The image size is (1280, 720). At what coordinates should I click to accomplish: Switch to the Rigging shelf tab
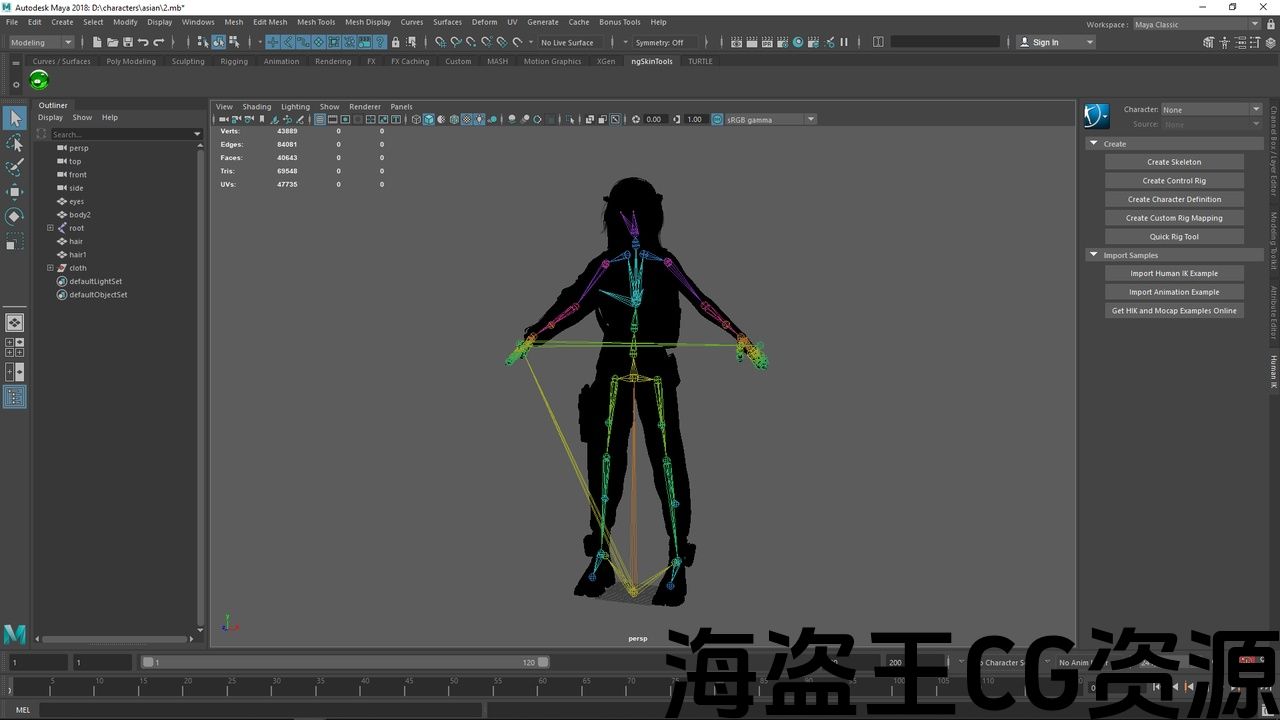pos(234,61)
